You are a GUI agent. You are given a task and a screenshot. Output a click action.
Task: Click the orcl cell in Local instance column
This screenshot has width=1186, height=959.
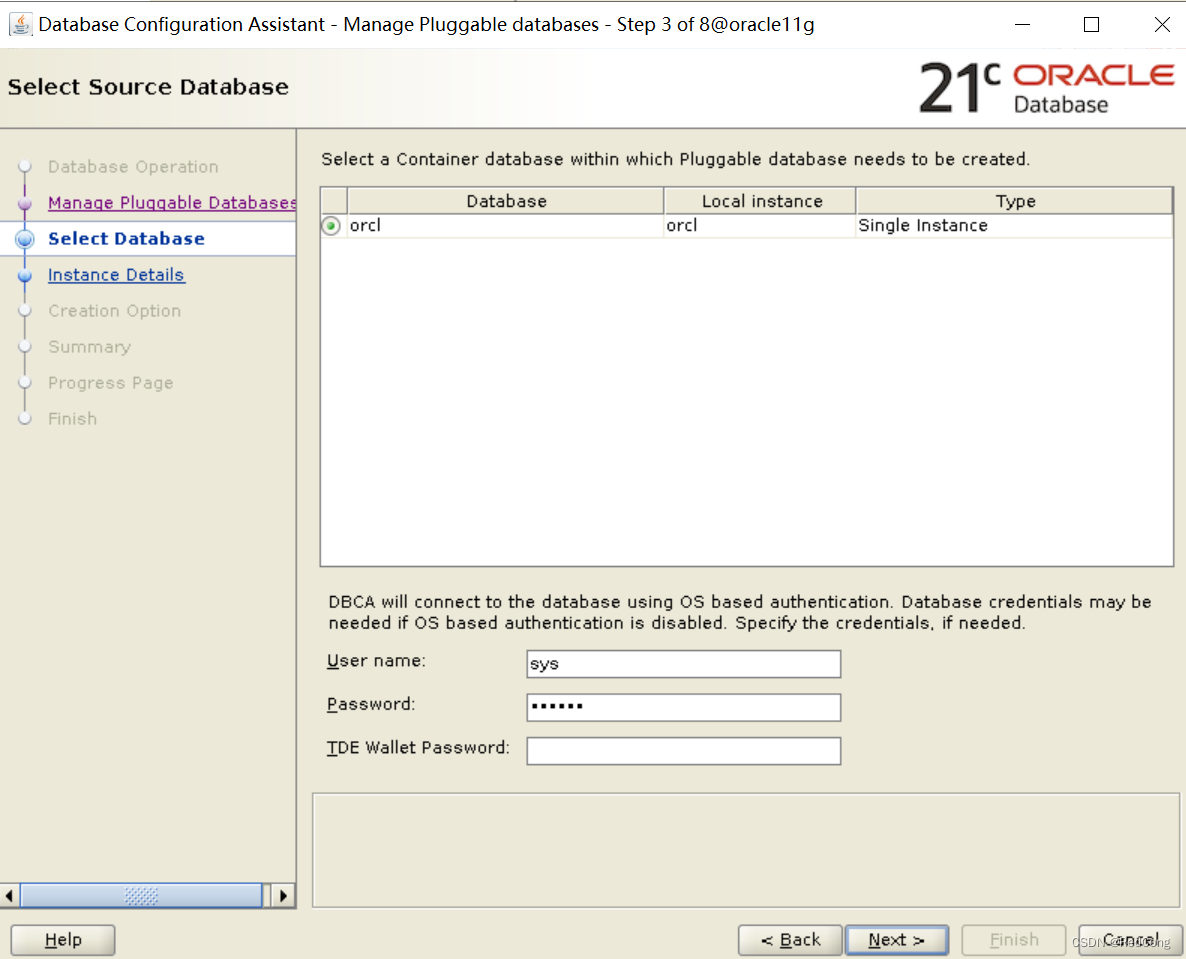click(x=760, y=225)
